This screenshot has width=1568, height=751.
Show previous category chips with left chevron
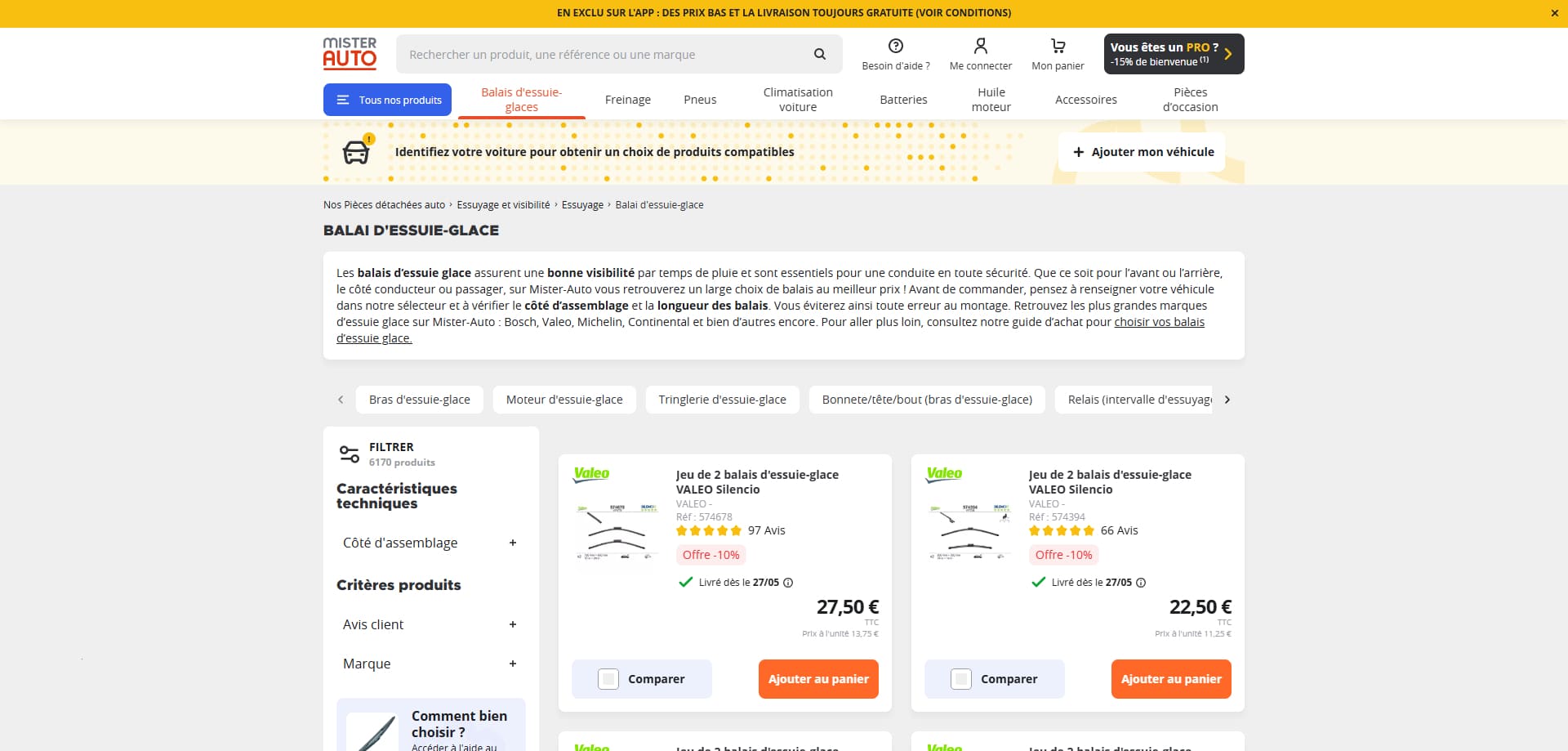pyautogui.click(x=341, y=400)
